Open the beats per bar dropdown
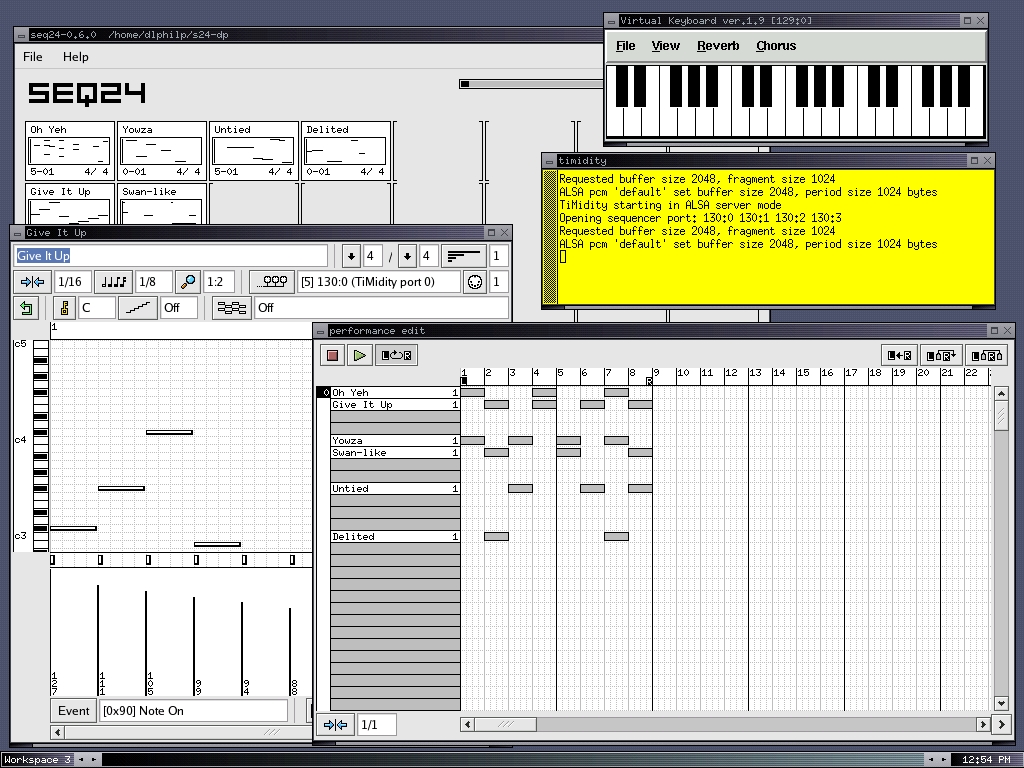Viewport: 1024px width, 768px height. click(x=351, y=256)
